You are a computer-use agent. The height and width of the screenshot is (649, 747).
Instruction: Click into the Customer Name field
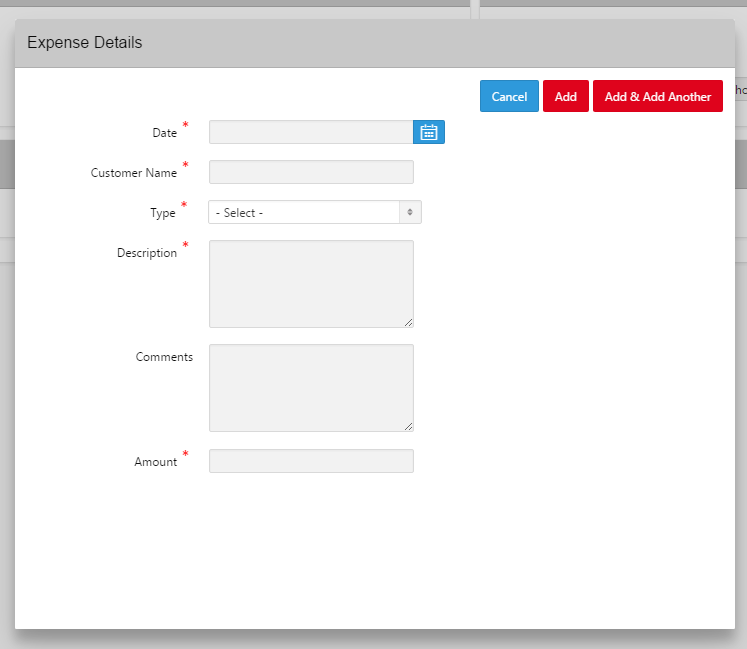tap(310, 172)
